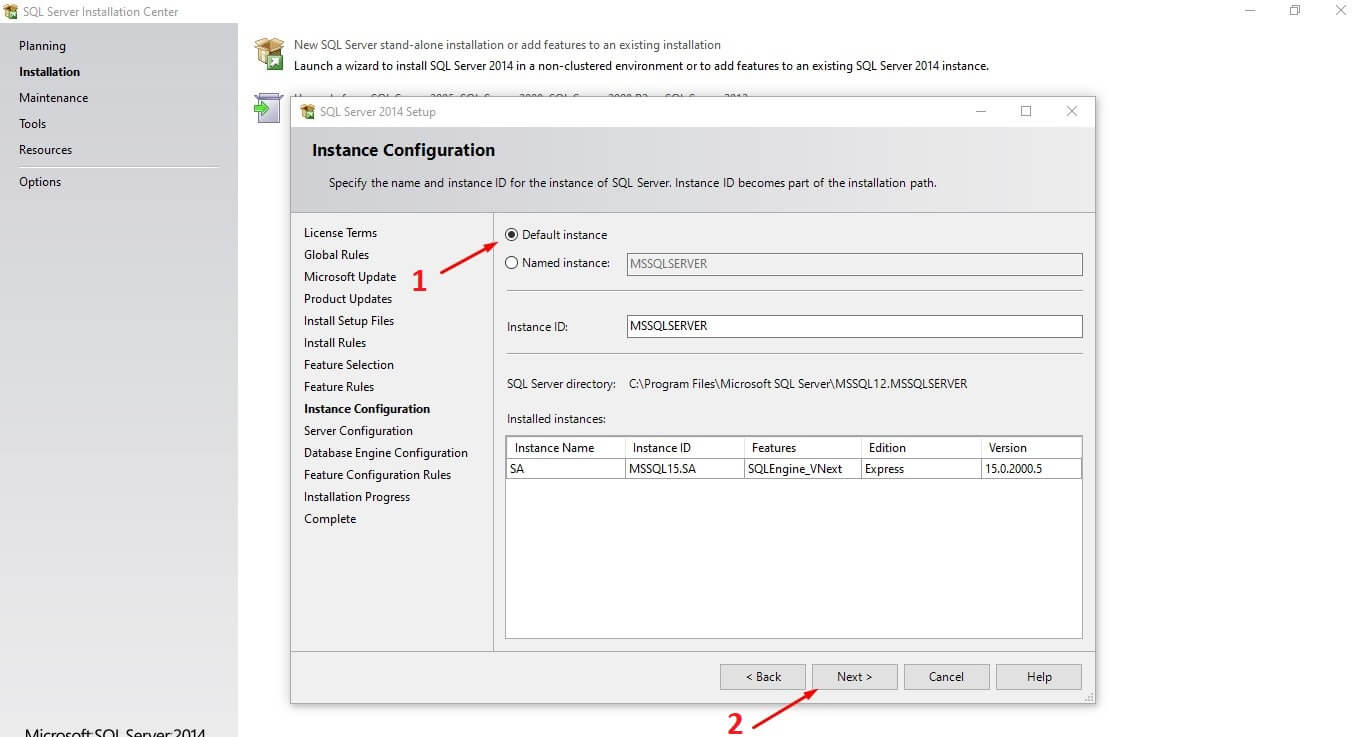Viewport: 1365px width, 737px height.
Task: Click the Instance ID input field
Action: tap(854, 326)
